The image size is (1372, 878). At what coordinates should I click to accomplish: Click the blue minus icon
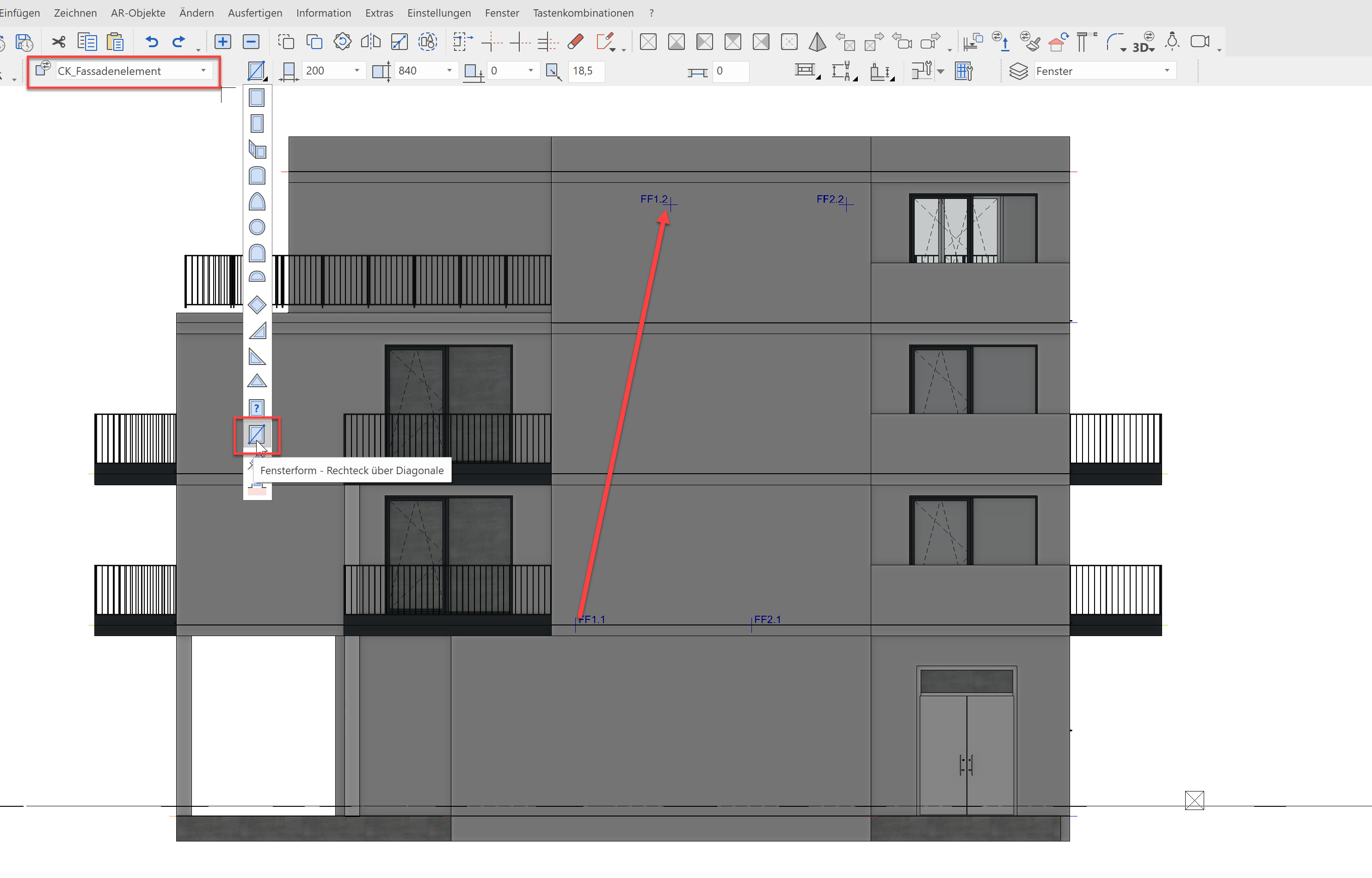tap(251, 42)
